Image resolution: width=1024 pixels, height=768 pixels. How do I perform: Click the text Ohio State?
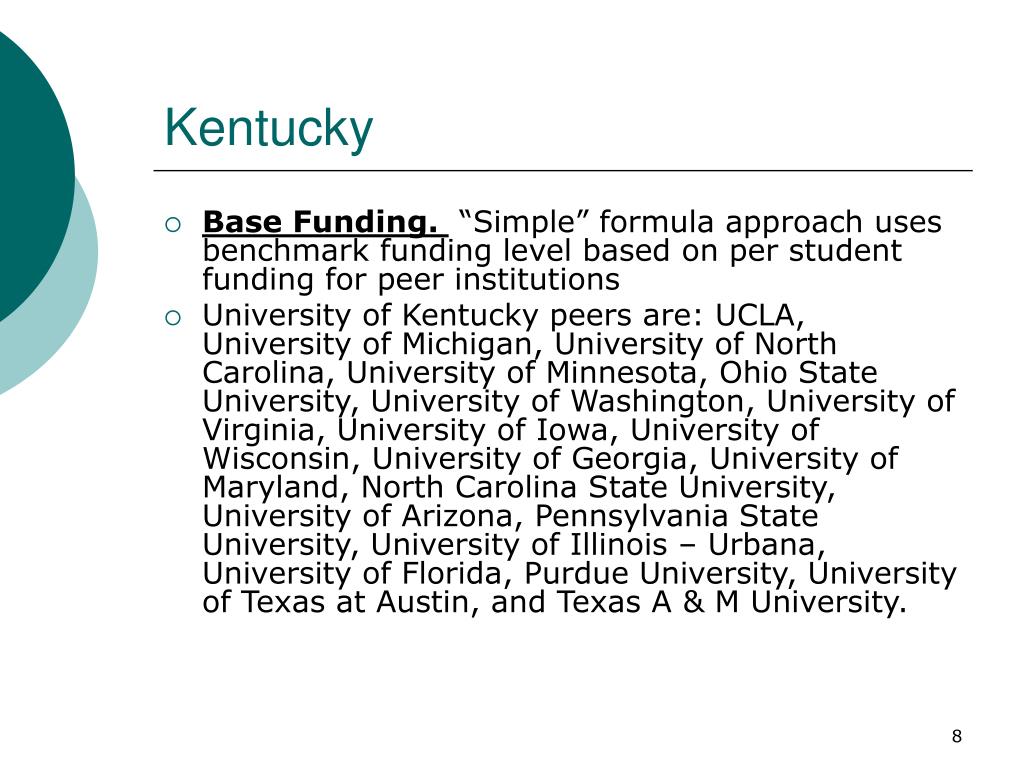(x=798, y=373)
